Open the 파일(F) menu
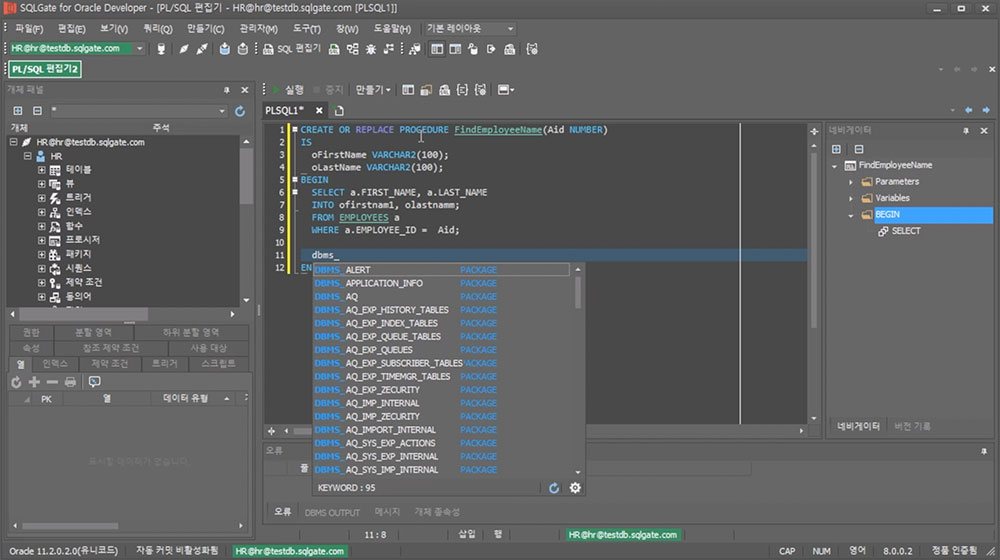The height and width of the screenshot is (560, 1000). [x=29, y=29]
